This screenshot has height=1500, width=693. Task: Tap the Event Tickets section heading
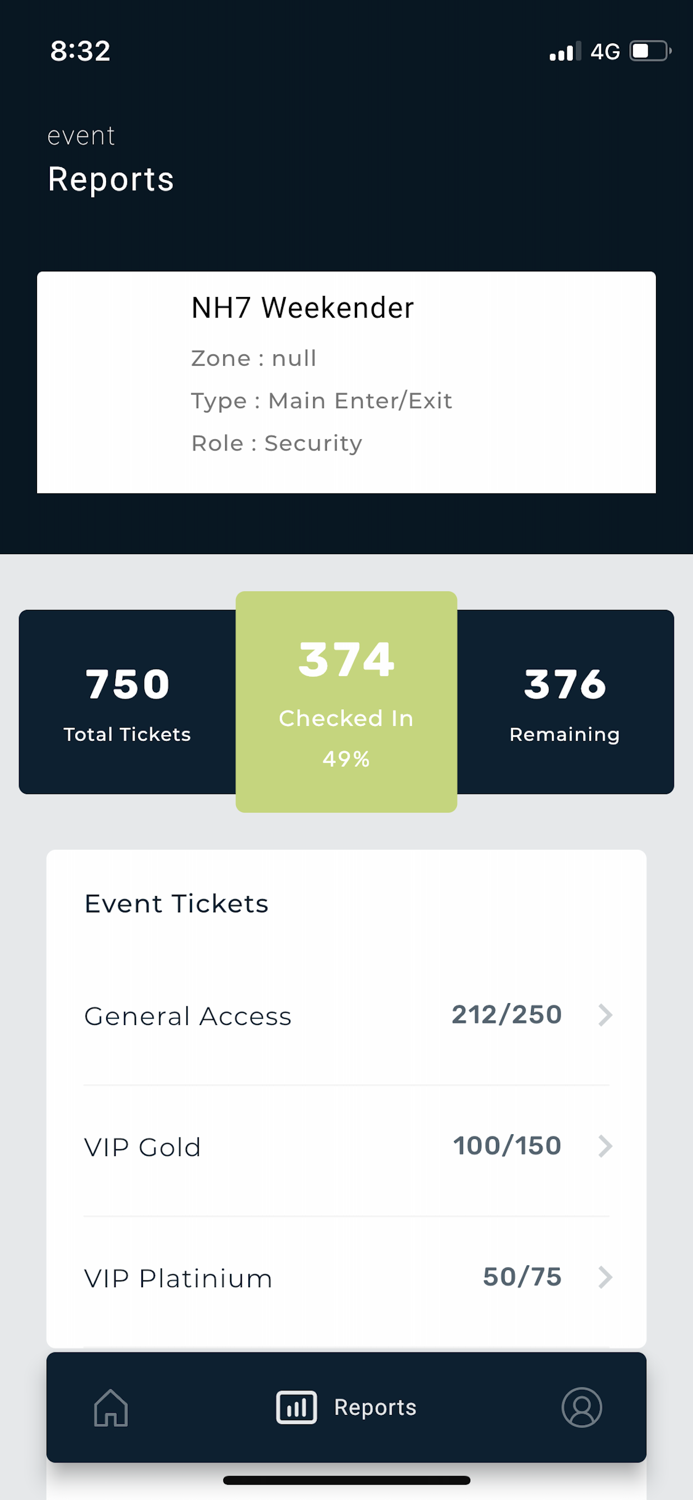[176, 903]
